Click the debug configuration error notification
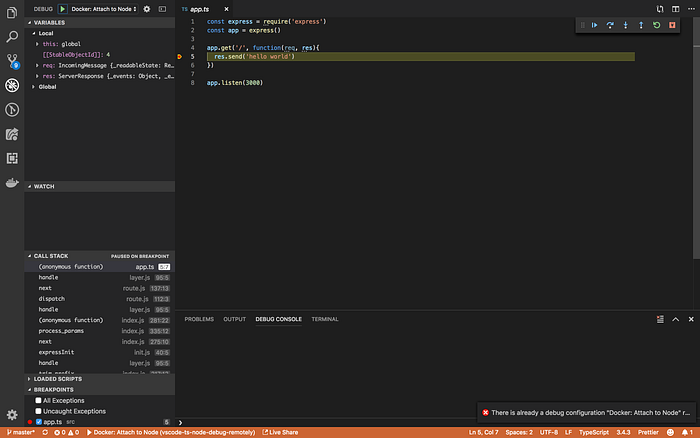700x438 pixels. pos(586,413)
